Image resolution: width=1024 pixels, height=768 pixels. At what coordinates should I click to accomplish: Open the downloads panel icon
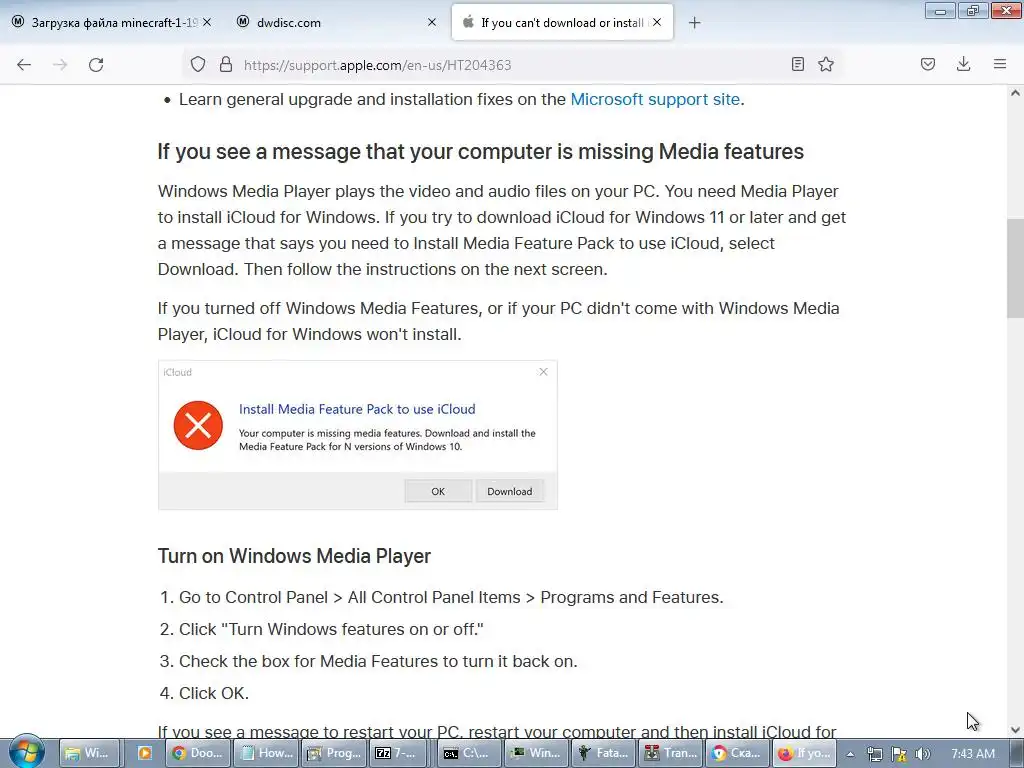tap(963, 64)
